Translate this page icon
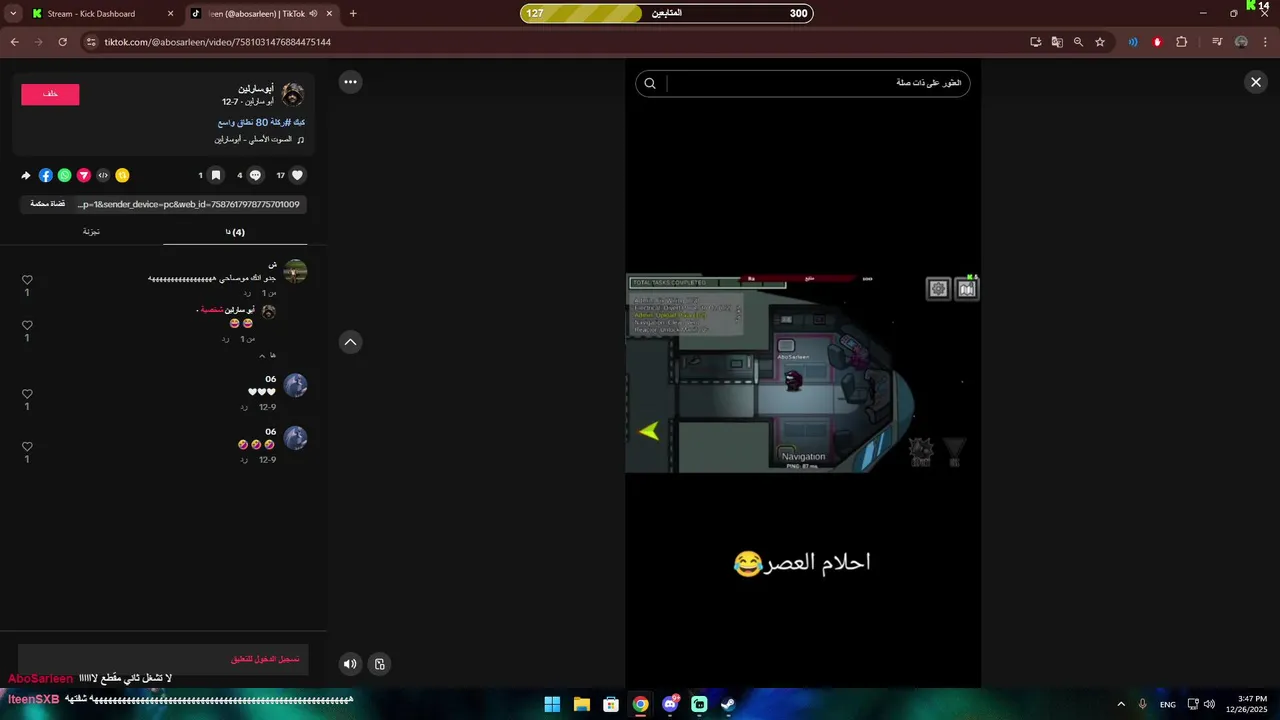 tap(1057, 42)
